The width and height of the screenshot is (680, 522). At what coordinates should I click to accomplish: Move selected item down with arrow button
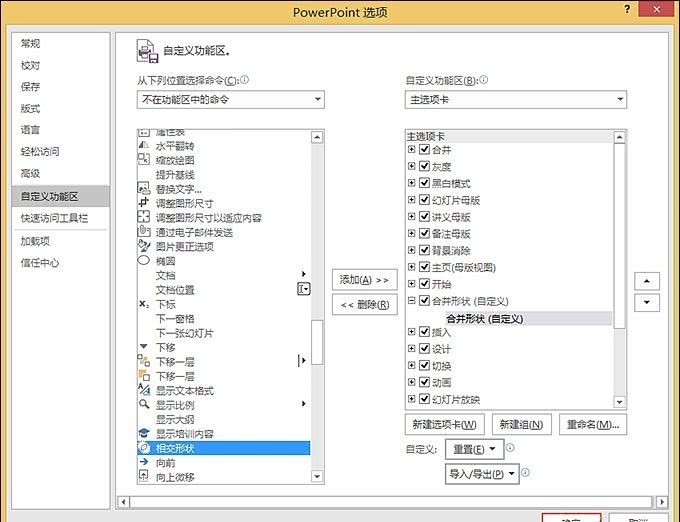pos(647,303)
